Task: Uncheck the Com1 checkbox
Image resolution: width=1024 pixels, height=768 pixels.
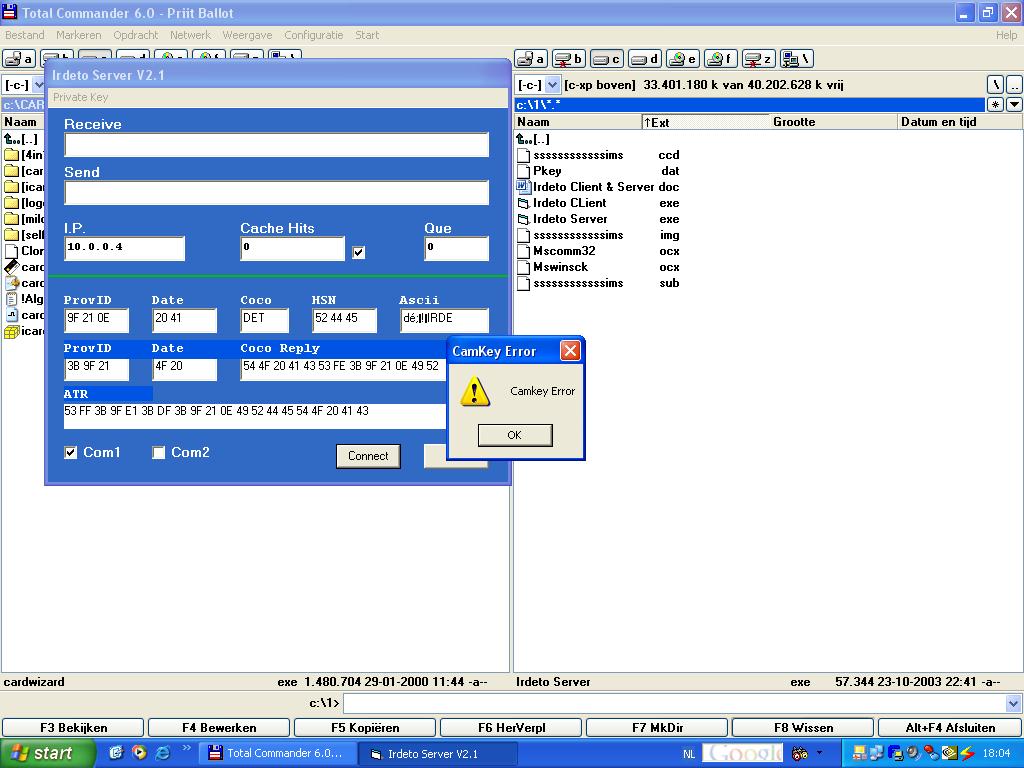Action: coord(71,453)
